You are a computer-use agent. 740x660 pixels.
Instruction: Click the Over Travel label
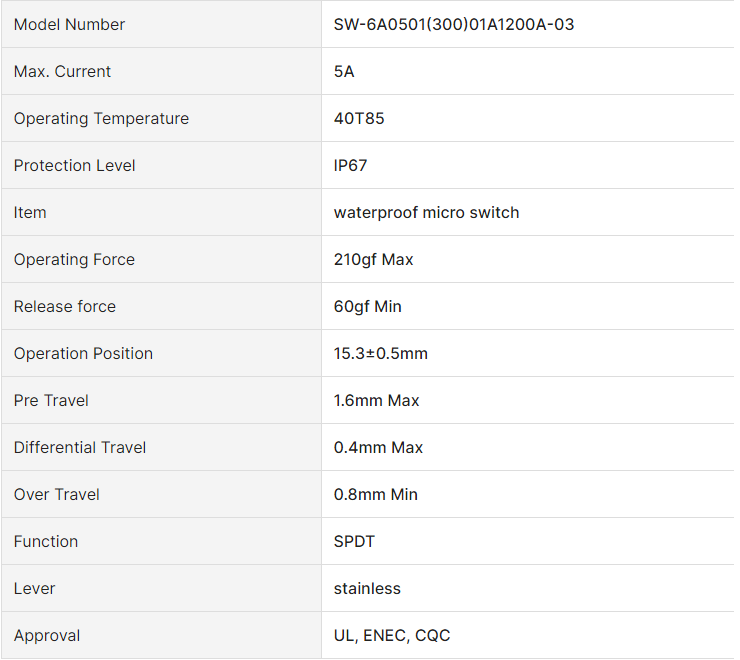tap(57, 495)
